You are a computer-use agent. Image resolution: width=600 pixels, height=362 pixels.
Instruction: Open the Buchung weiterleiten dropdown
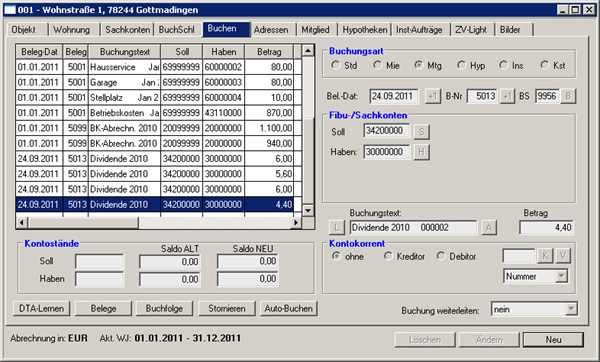point(571,309)
